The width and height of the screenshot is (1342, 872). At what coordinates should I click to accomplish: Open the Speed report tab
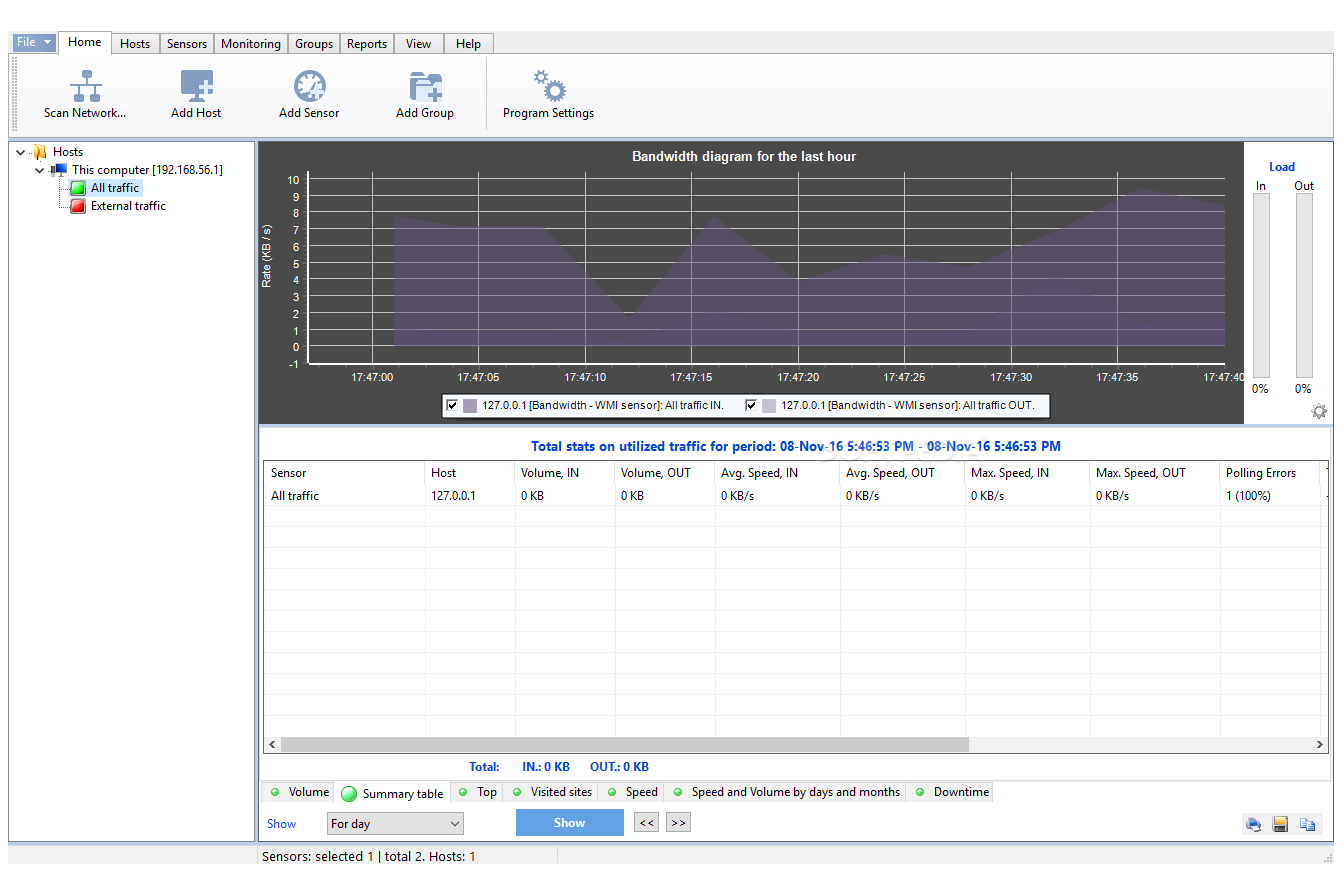pyautogui.click(x=632, y=792)
